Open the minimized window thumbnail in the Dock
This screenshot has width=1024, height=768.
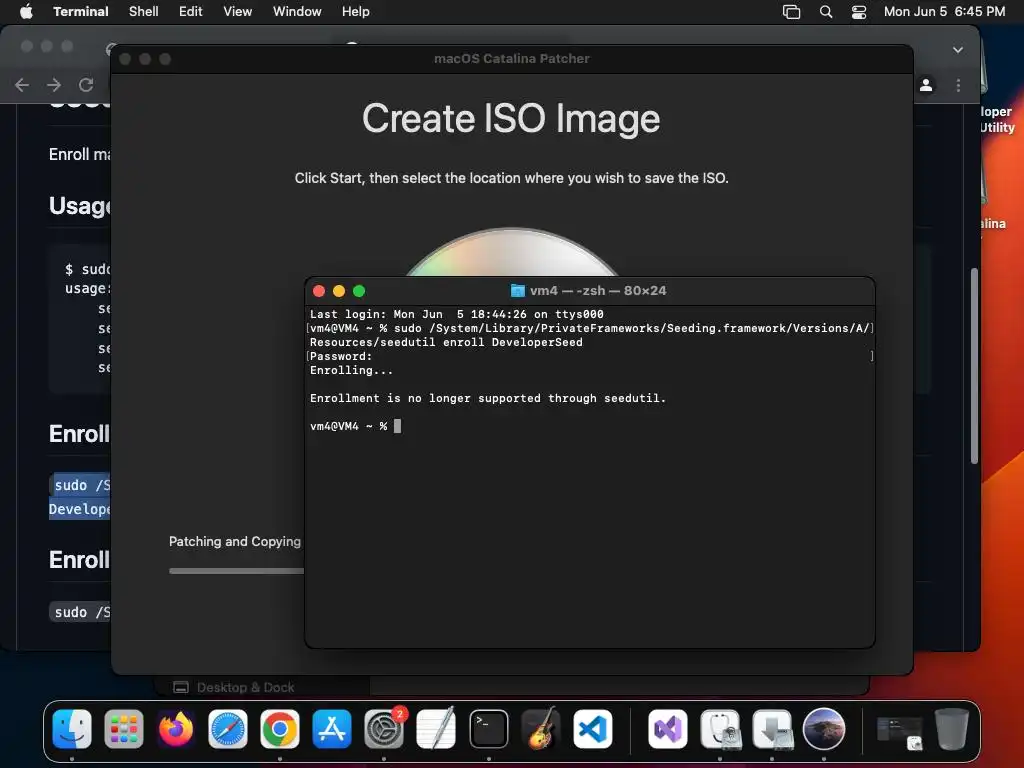coord(899,733)
